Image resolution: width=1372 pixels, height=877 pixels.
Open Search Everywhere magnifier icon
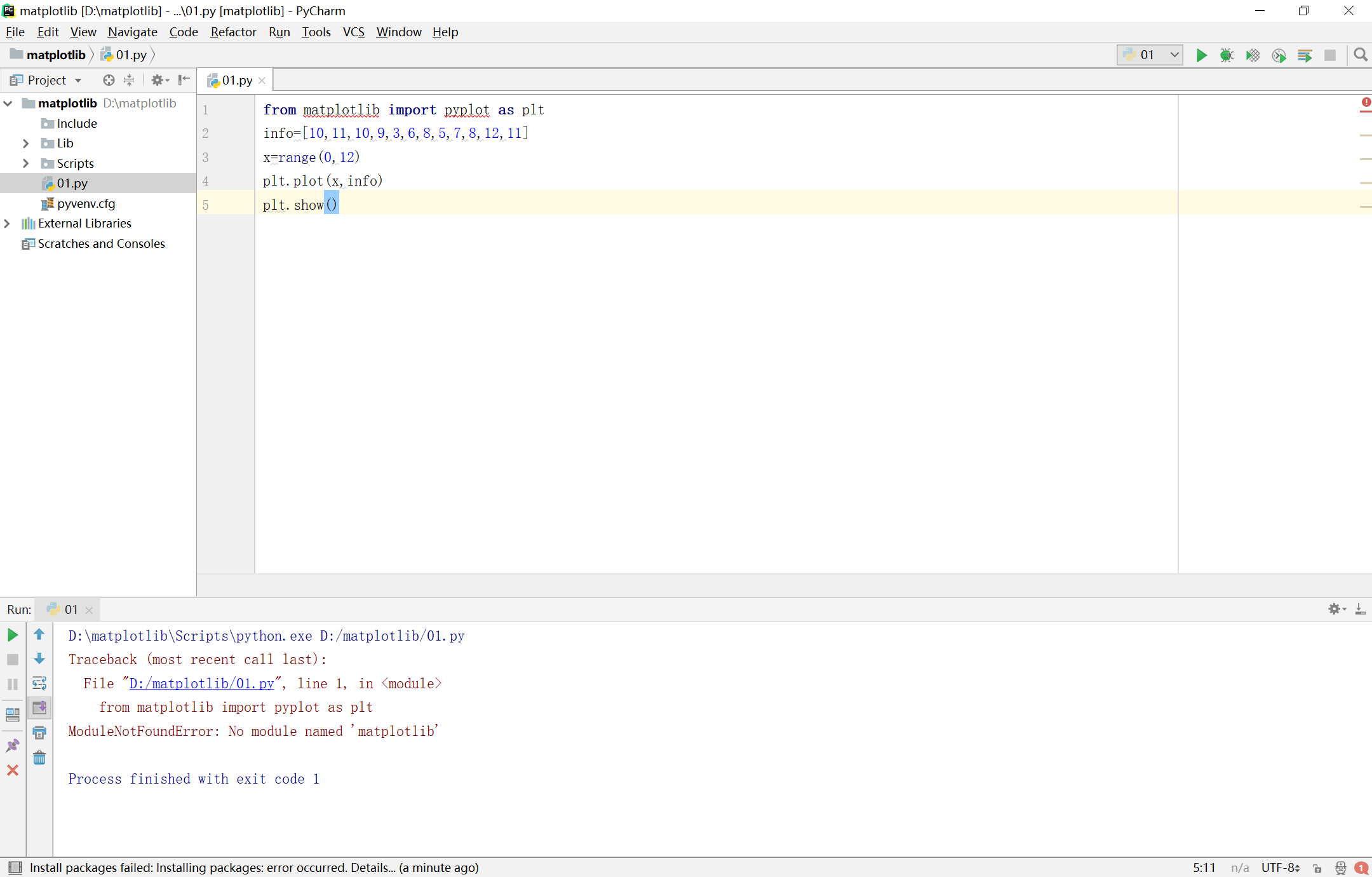[1360, 55]
